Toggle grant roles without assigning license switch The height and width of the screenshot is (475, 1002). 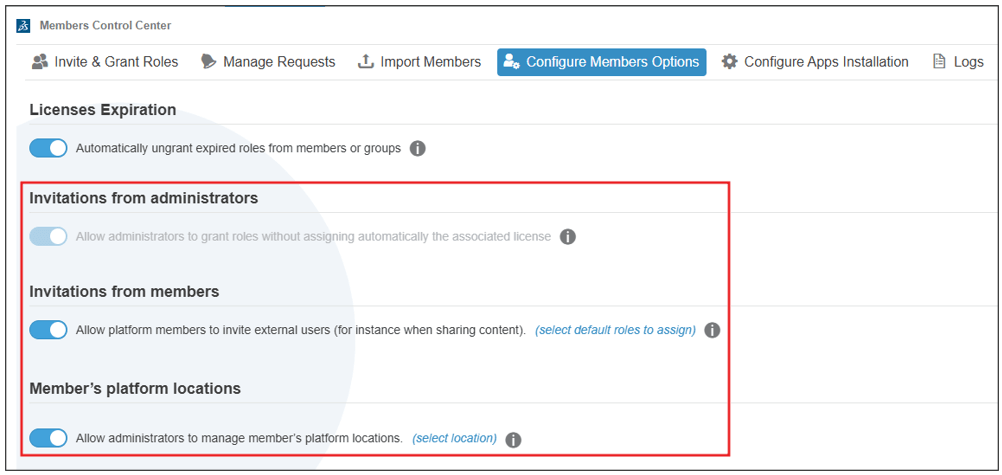[x=49, y=237]
